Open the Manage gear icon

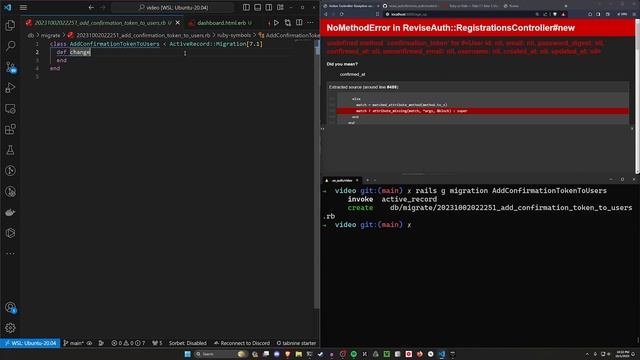pyautogui.click(x=10, y=328)
